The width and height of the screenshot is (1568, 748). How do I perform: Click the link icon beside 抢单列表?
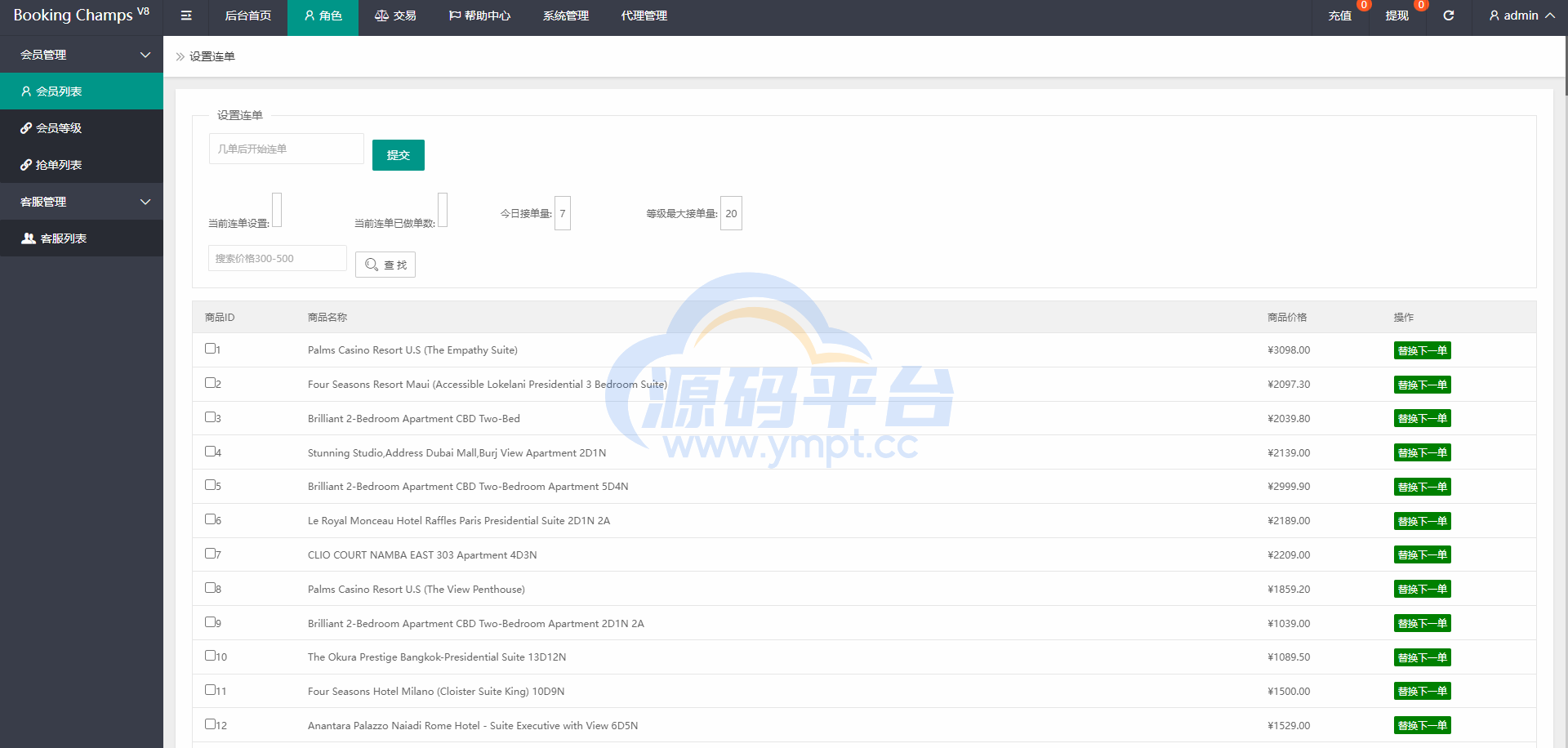pyautogui.click(x=26, y=165)
